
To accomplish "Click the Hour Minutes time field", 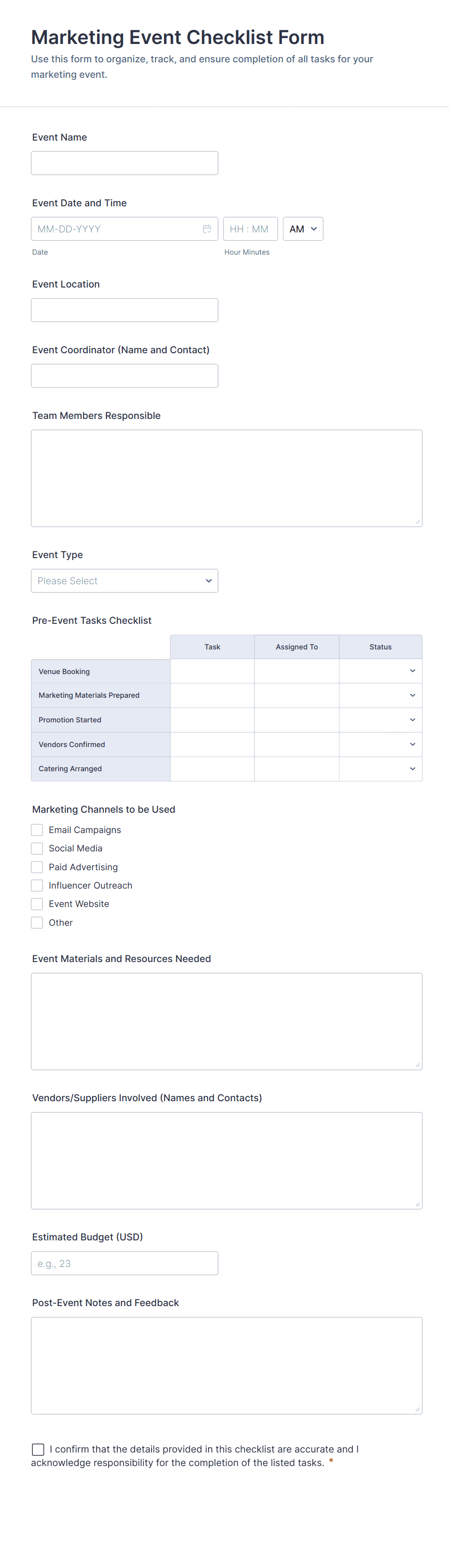I will [x=250, y=229].
